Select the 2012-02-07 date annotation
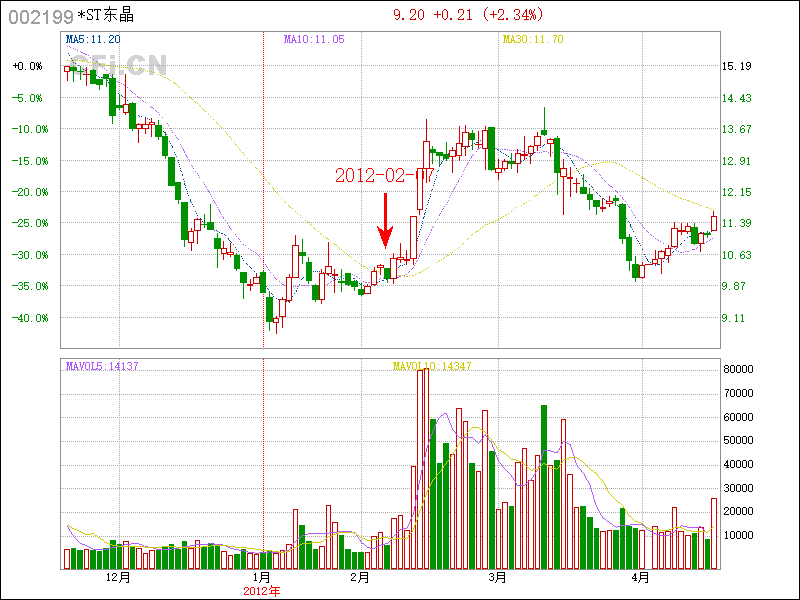Screen dimensions: 800x600 [x=383, y=175]
